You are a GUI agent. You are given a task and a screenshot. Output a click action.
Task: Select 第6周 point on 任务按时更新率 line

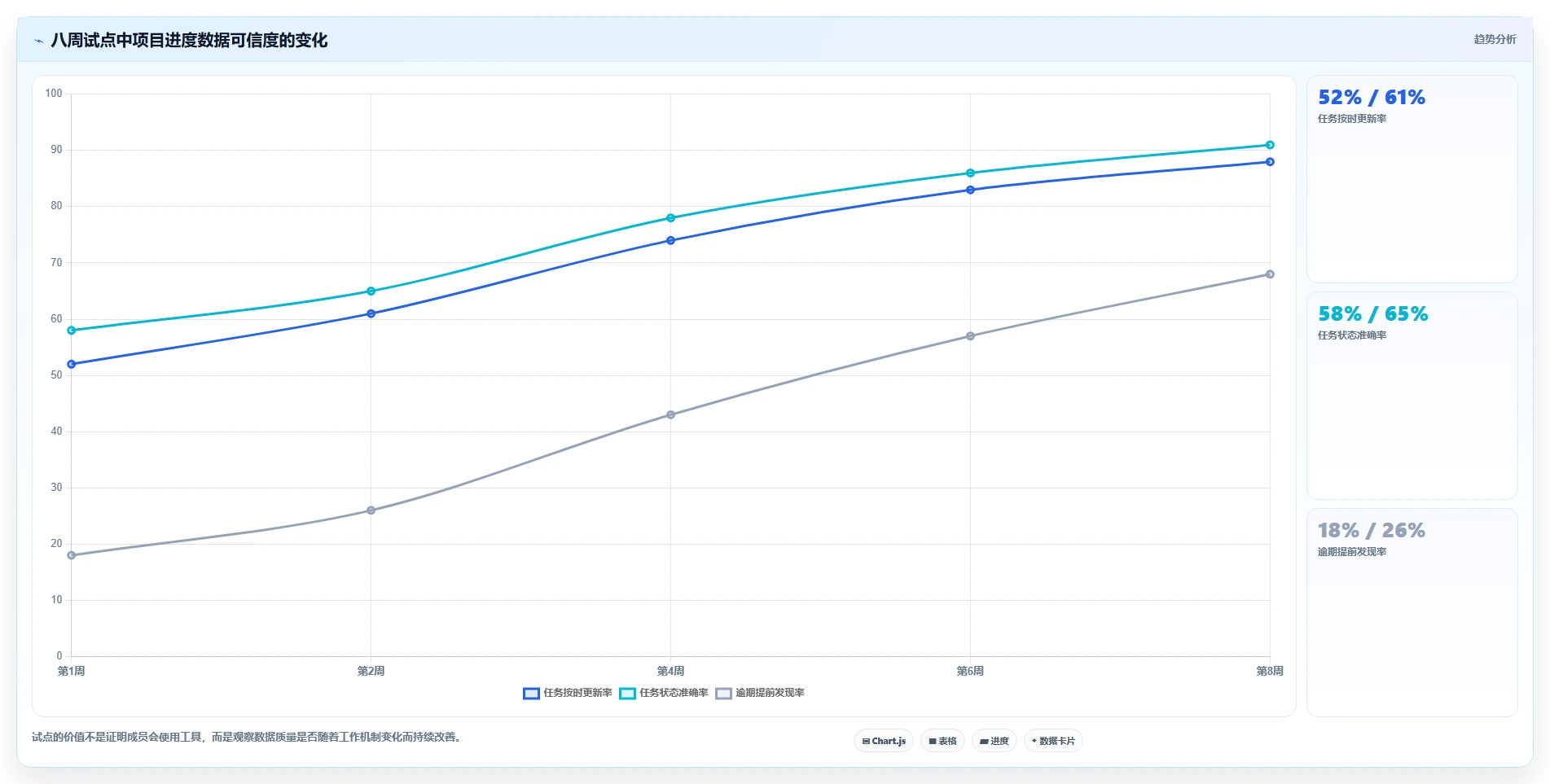(x=970, y=190)
